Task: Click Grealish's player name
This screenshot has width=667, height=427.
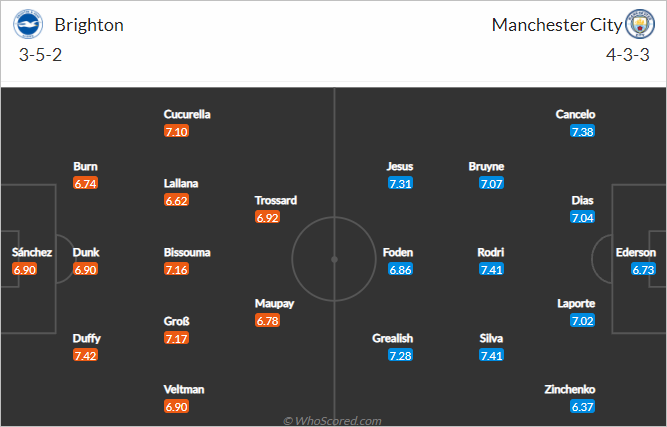Action: tap(393, 338)
